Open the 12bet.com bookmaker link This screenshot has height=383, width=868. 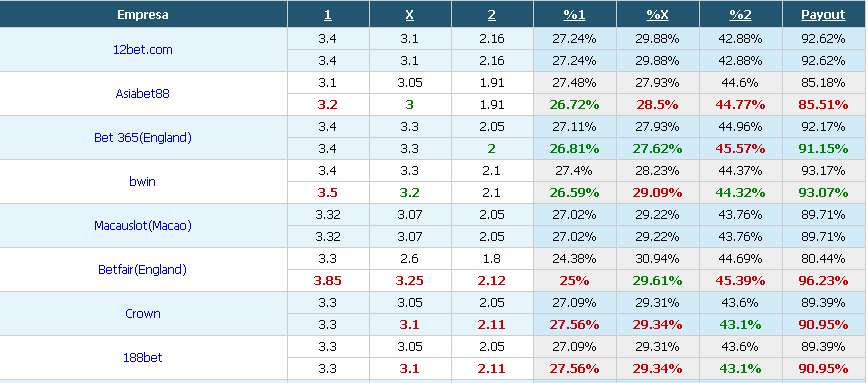click(x=143, y=49)
